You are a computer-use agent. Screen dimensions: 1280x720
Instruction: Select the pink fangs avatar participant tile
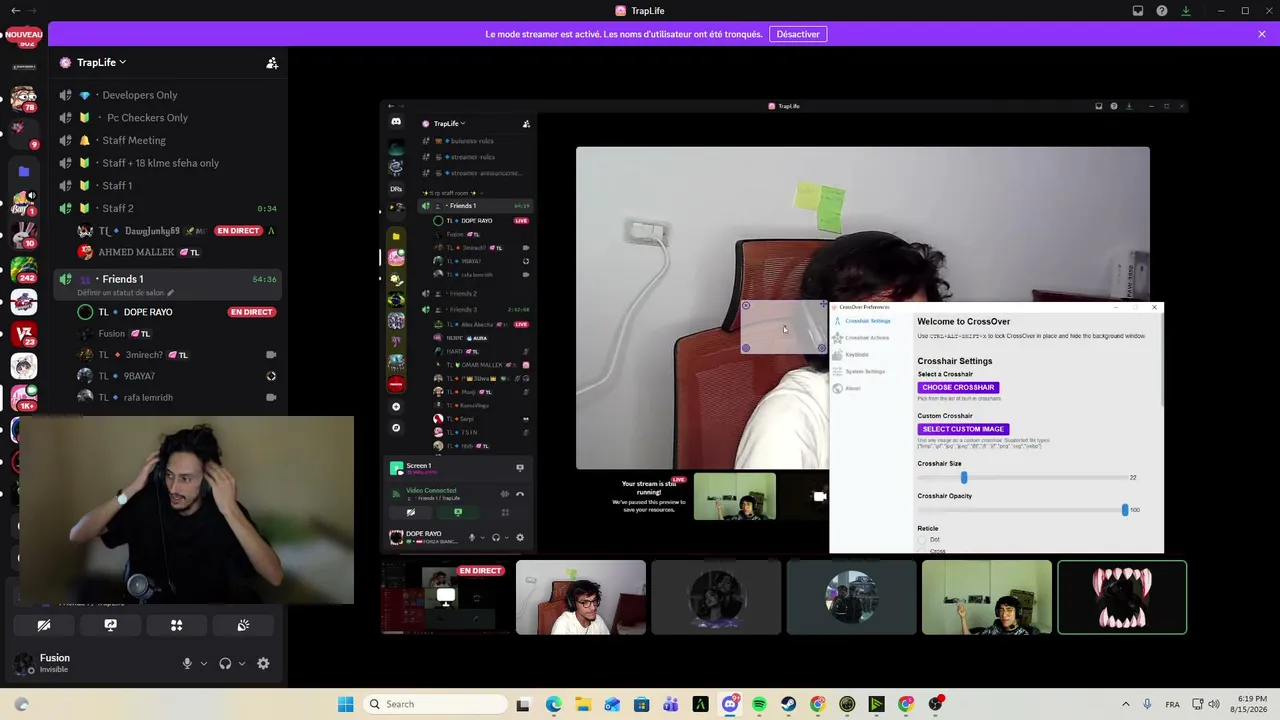[x=1122, y=597]
